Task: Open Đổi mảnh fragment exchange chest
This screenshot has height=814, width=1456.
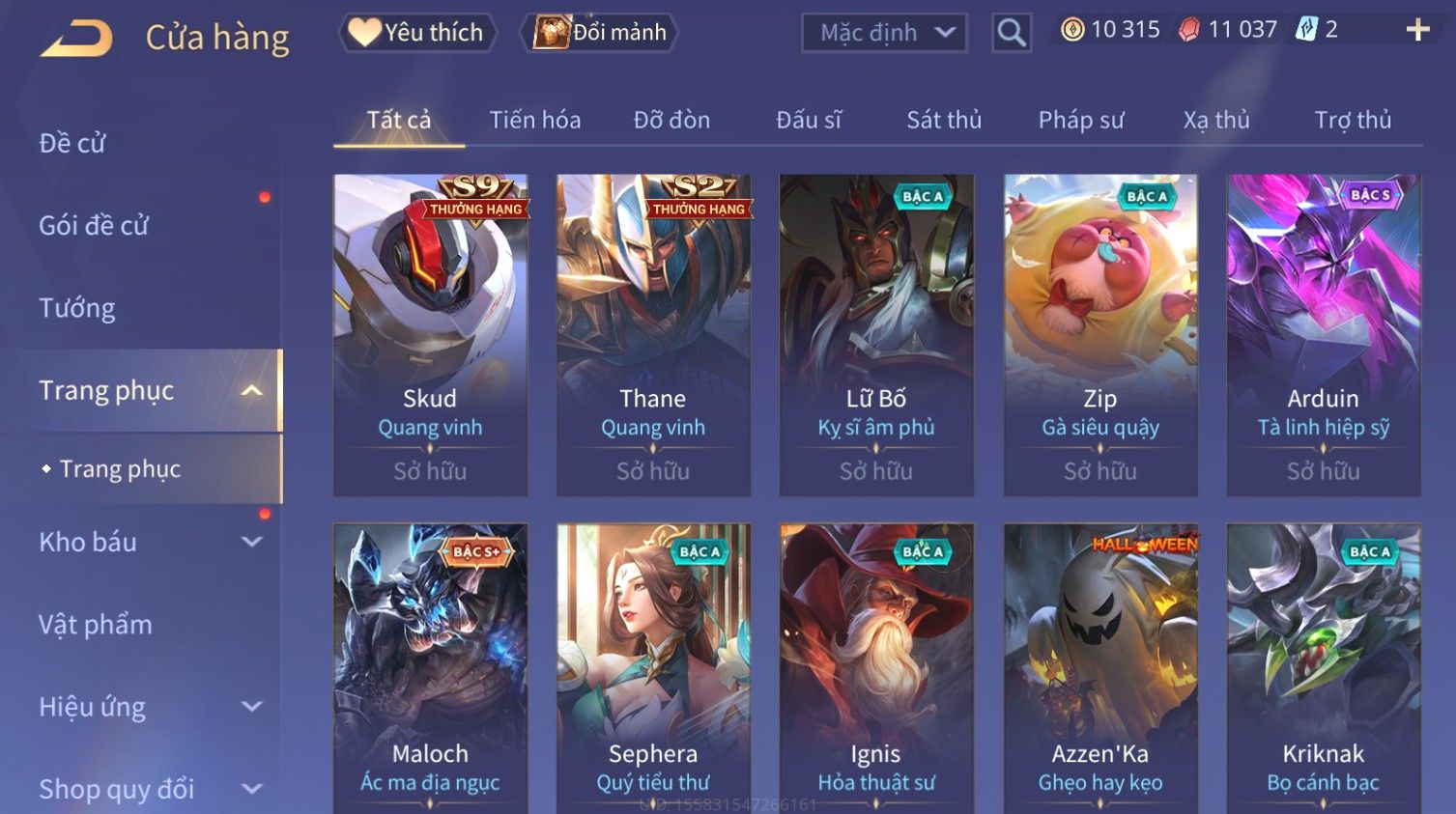Action: pyautogui.click(x=599, y=33)
